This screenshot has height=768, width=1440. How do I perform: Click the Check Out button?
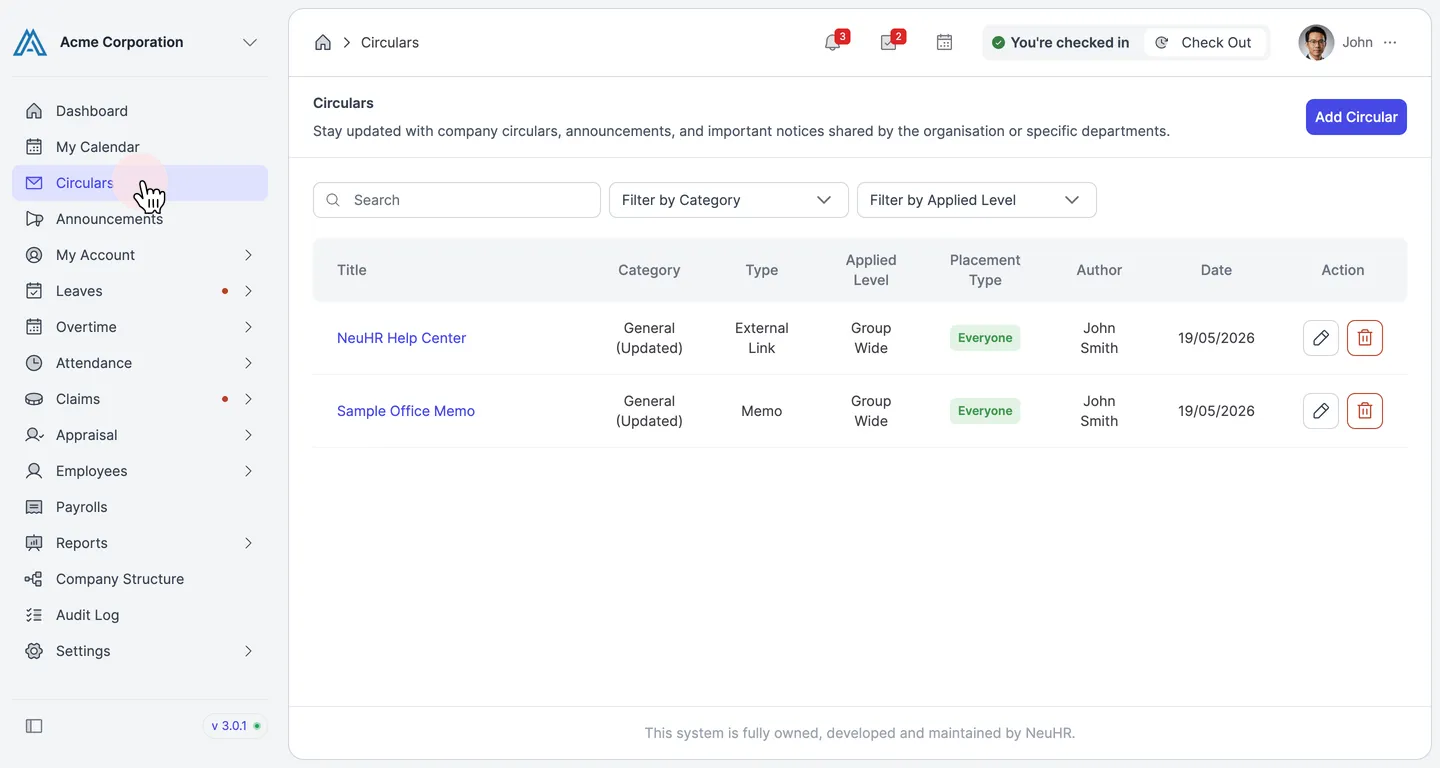point(1205,42)
